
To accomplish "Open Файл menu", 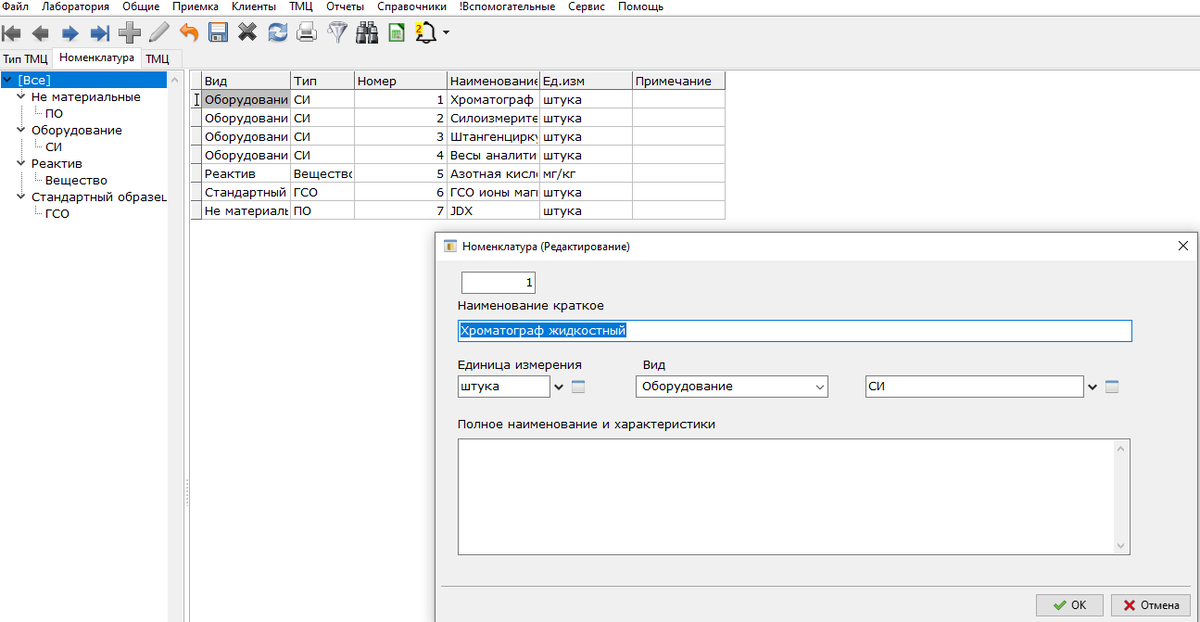I will click(x=15, y=6).
